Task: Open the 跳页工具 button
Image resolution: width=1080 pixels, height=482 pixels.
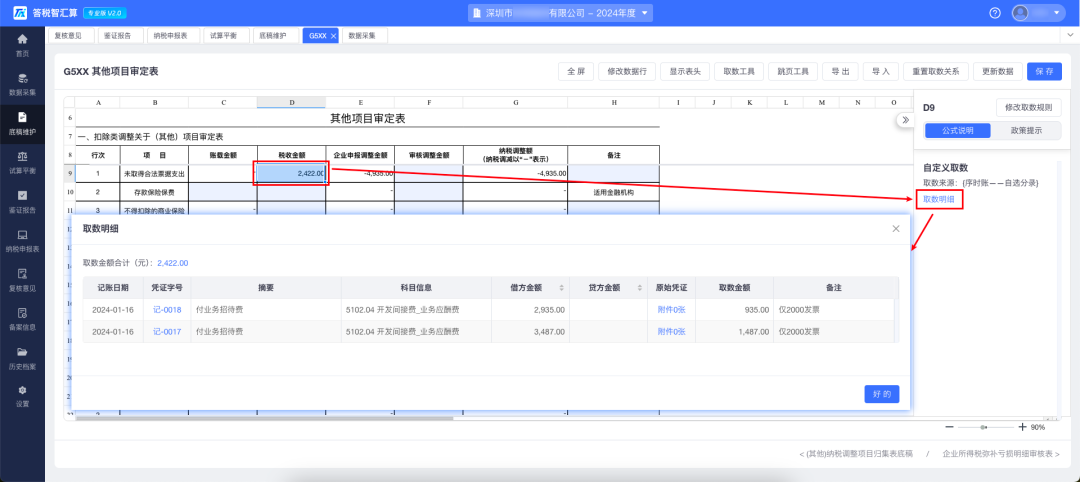Action: click(793, 72)
